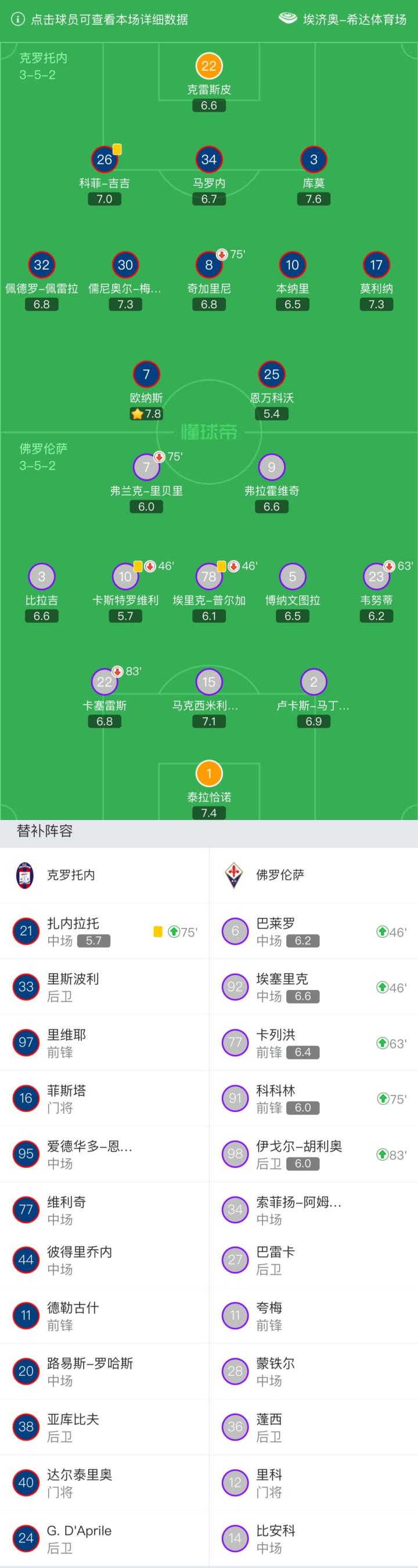Click 恩万科沃's number 25 forward badge

pyautogui.click(x=272, y=374)
